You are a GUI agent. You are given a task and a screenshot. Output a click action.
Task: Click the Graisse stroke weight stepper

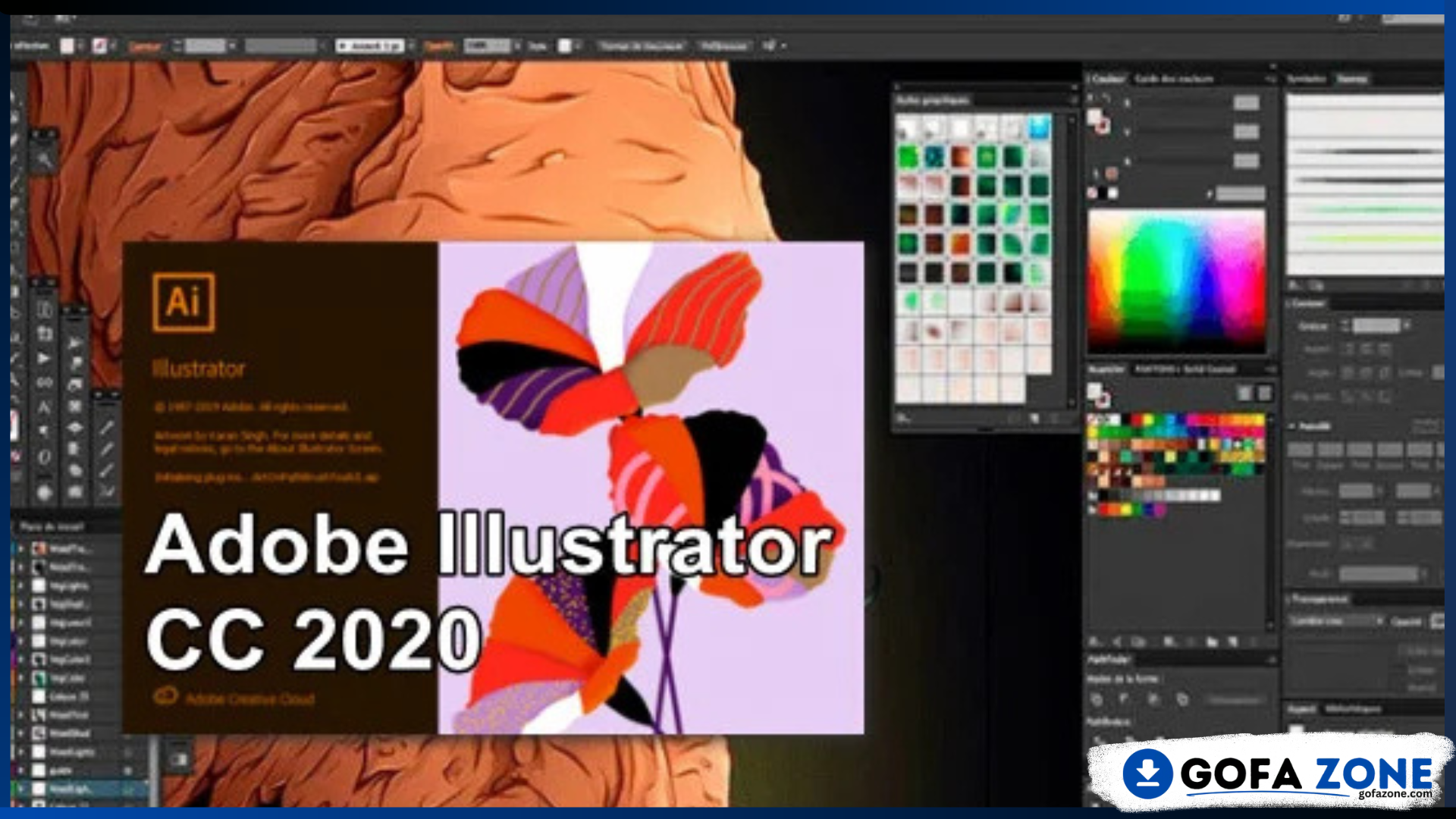(x=1345, y=325)
